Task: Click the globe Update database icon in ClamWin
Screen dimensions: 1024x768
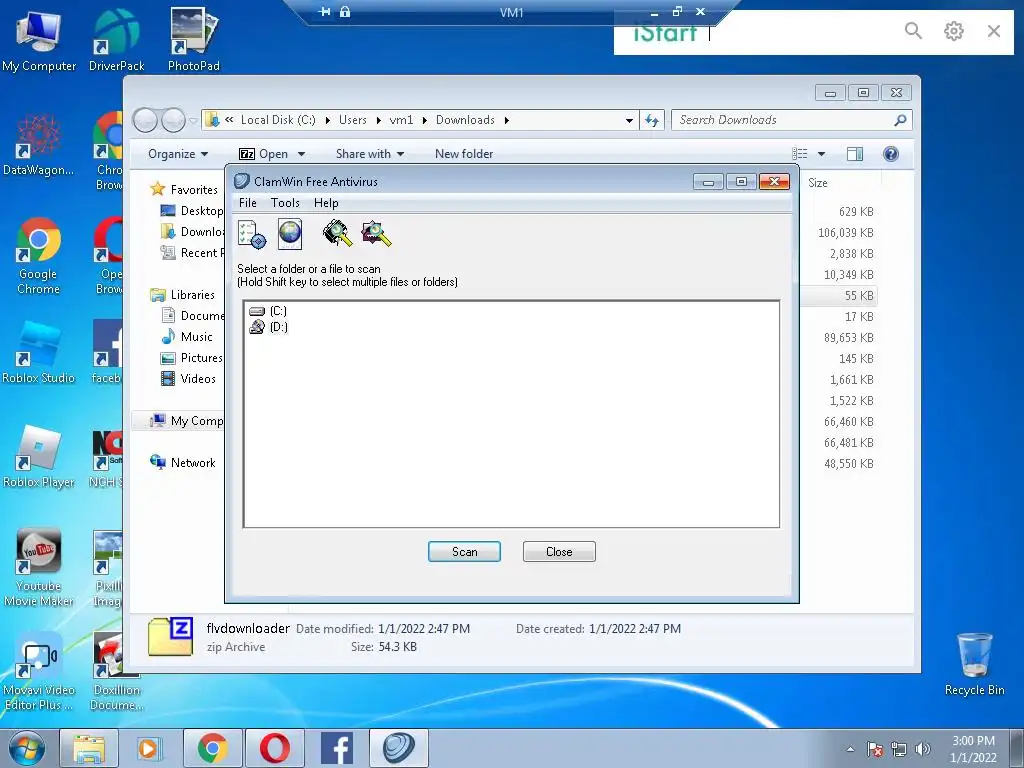Action: pyautogui.click(x=290, y=234)
